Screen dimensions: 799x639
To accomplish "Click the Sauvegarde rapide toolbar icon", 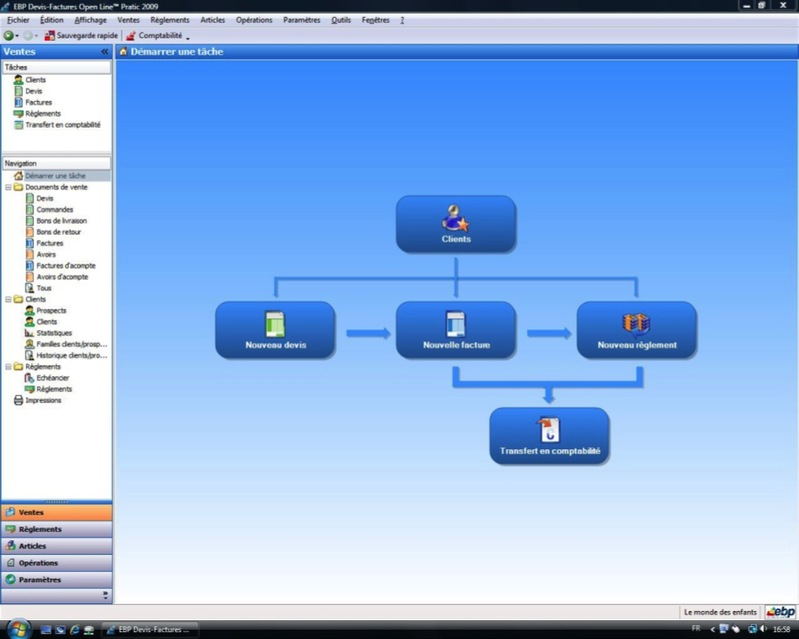I will (49, 35).
